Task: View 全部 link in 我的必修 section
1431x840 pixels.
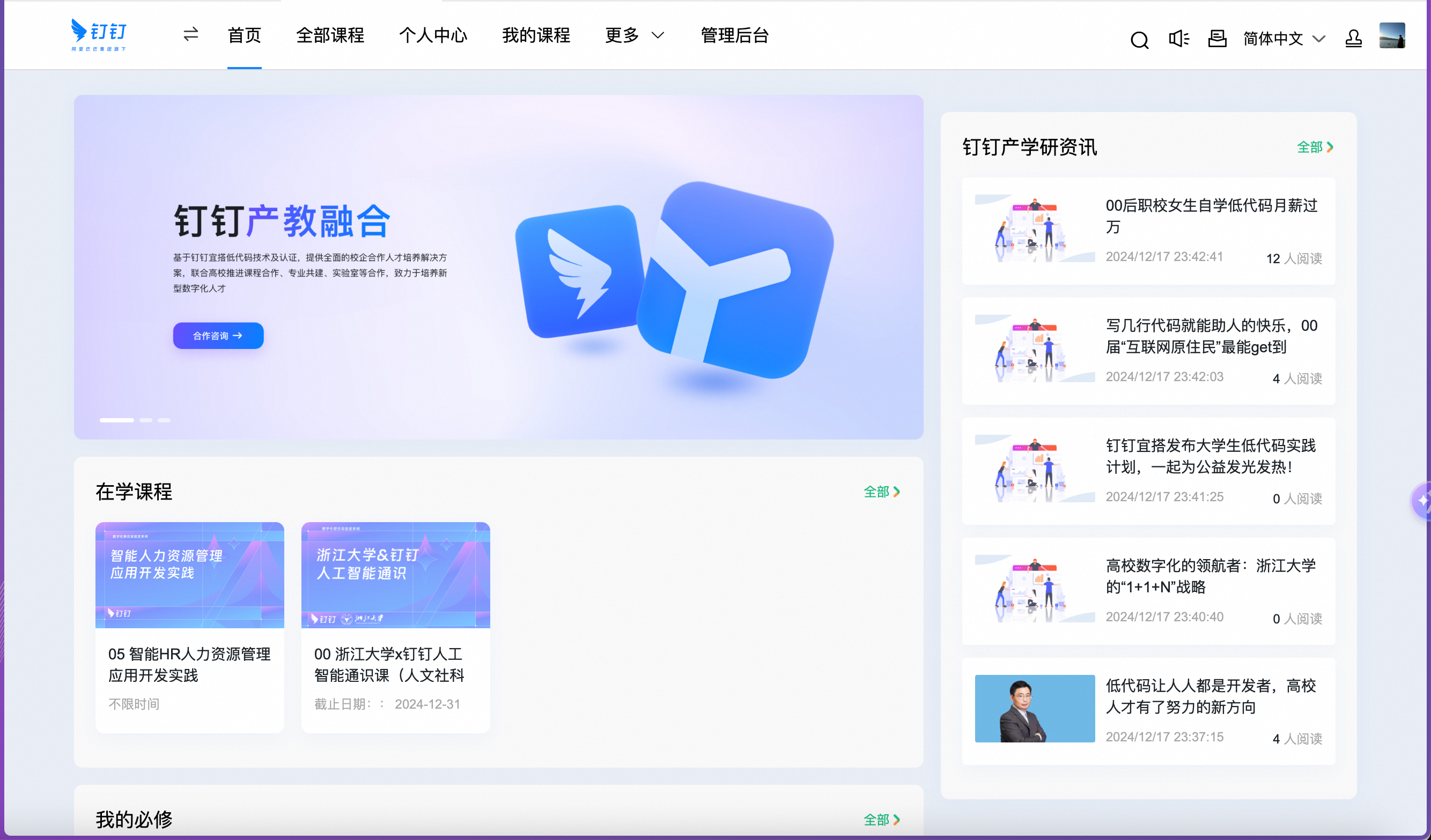Action: [x=881, y=820]
